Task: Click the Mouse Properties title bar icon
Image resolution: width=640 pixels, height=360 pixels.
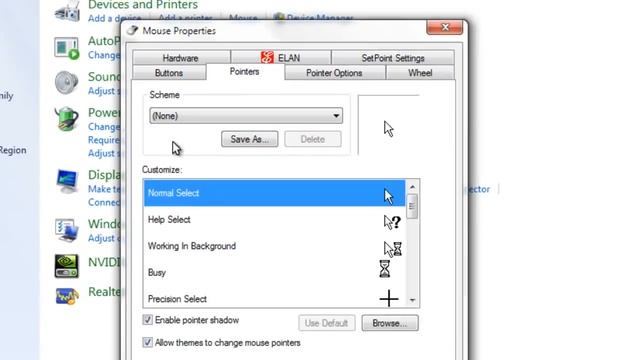Action: 132,31
